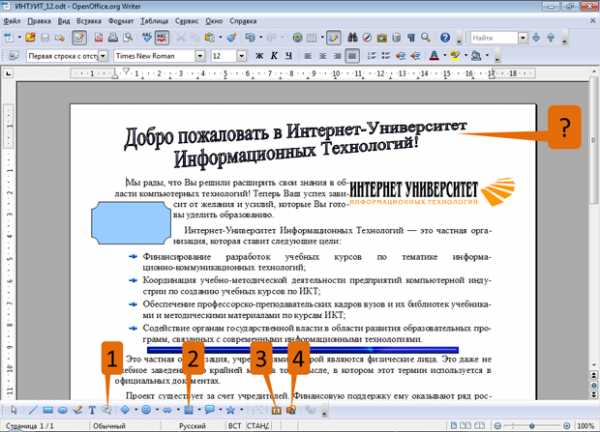Toggle numbered list
The image size is (600, 432).
click(x=371, y=56)
